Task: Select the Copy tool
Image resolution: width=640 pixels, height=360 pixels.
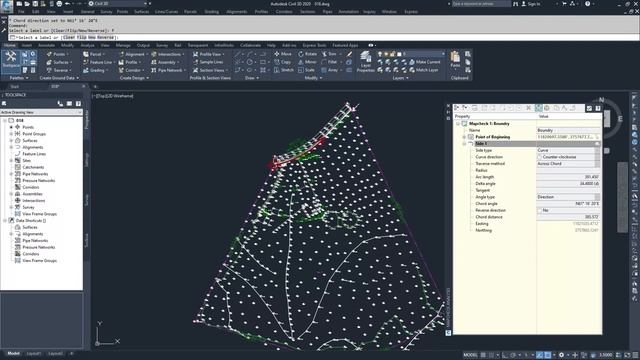Action: point(282,62)
